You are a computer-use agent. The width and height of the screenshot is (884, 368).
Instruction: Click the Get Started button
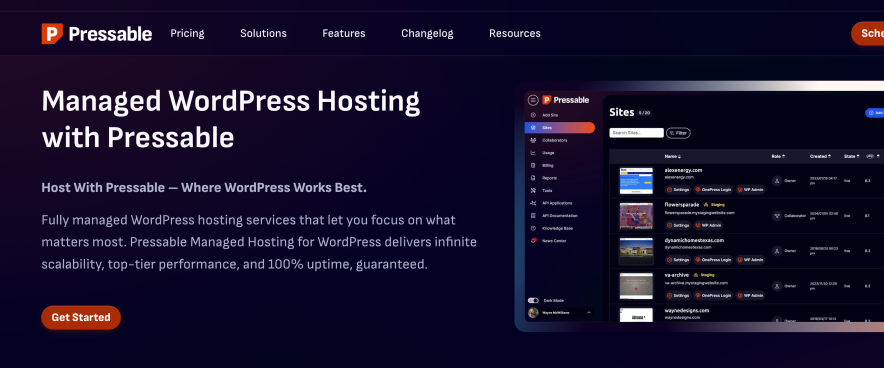[81, 317]
